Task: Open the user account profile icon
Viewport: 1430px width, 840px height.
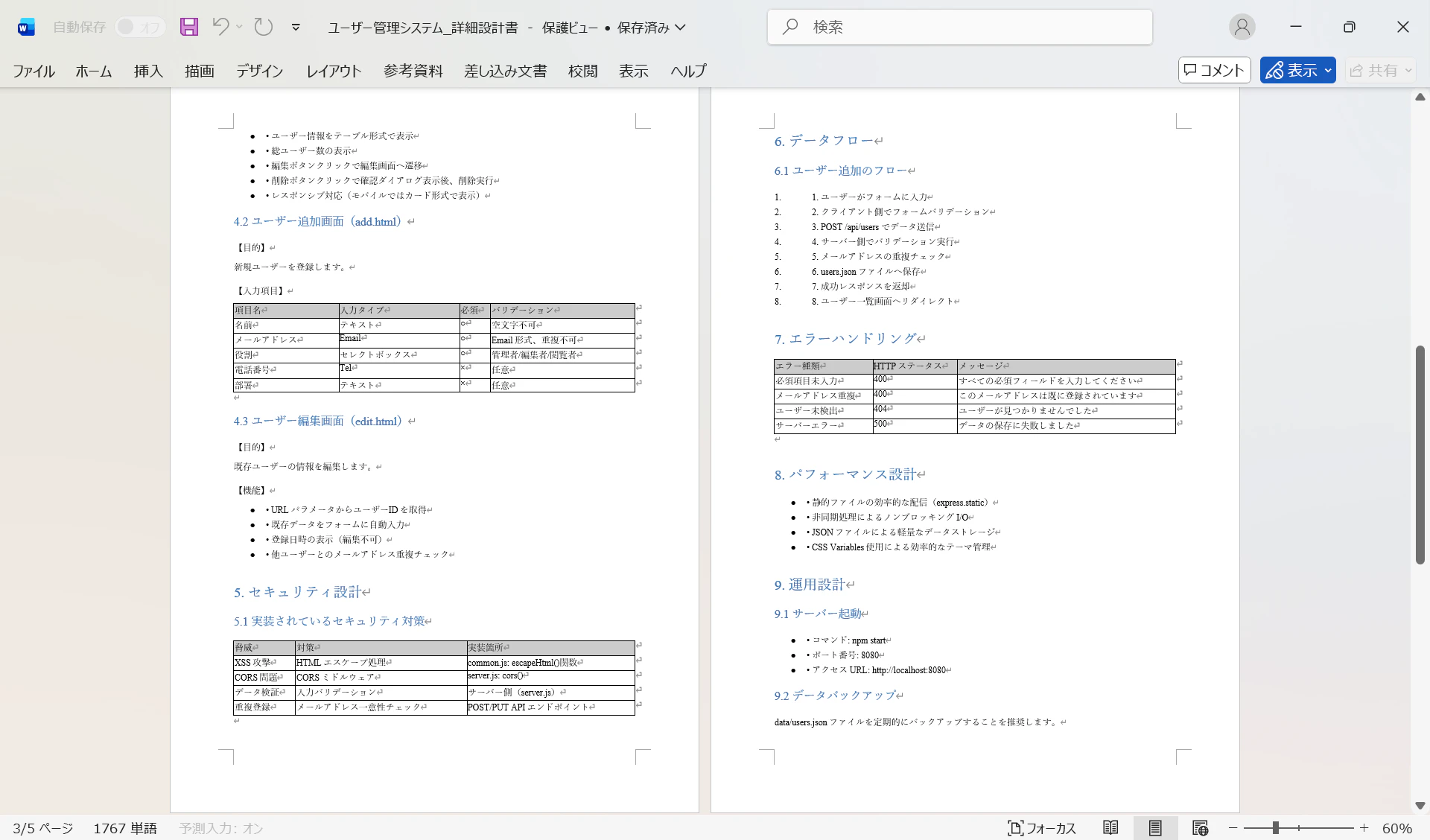Action: [1242, 27]
